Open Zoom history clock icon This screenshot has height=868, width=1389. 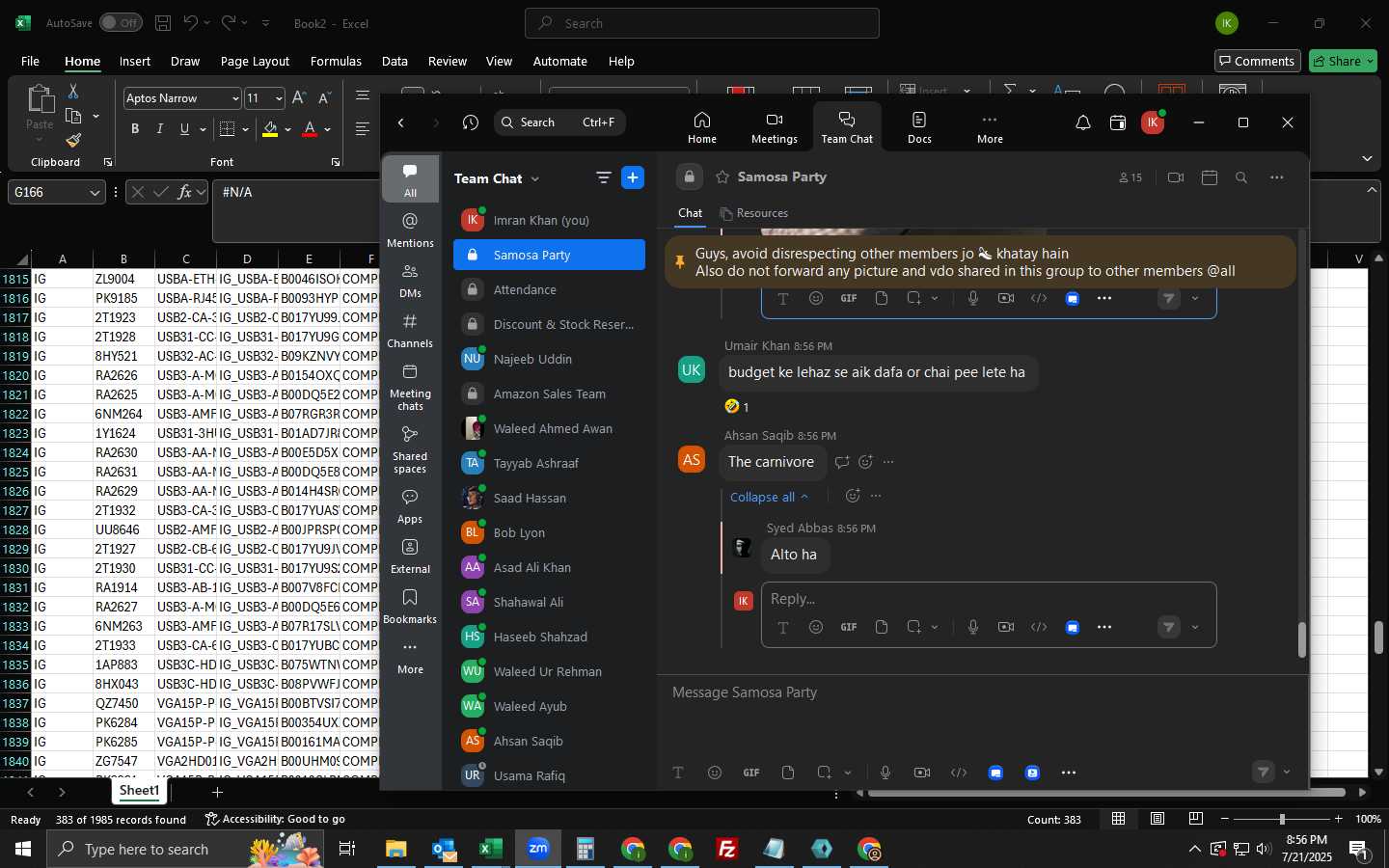(x=470, y=122)
